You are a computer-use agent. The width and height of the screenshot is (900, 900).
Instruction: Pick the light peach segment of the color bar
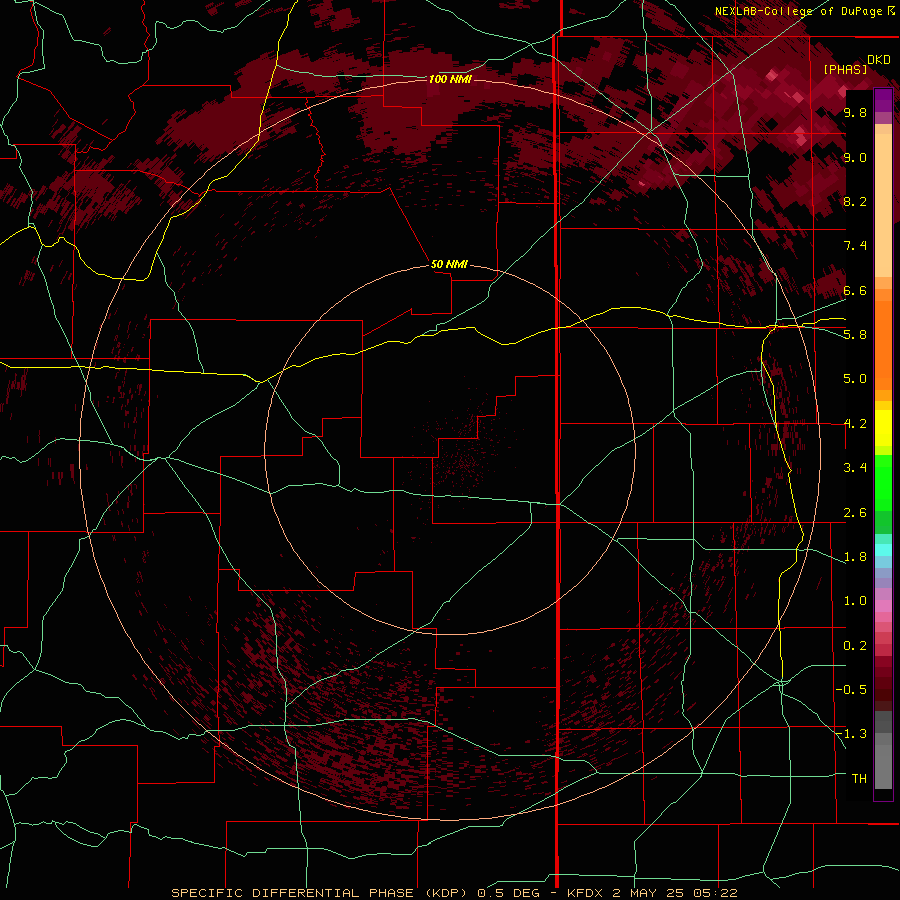pyautogui.click(x=883, y=207)
